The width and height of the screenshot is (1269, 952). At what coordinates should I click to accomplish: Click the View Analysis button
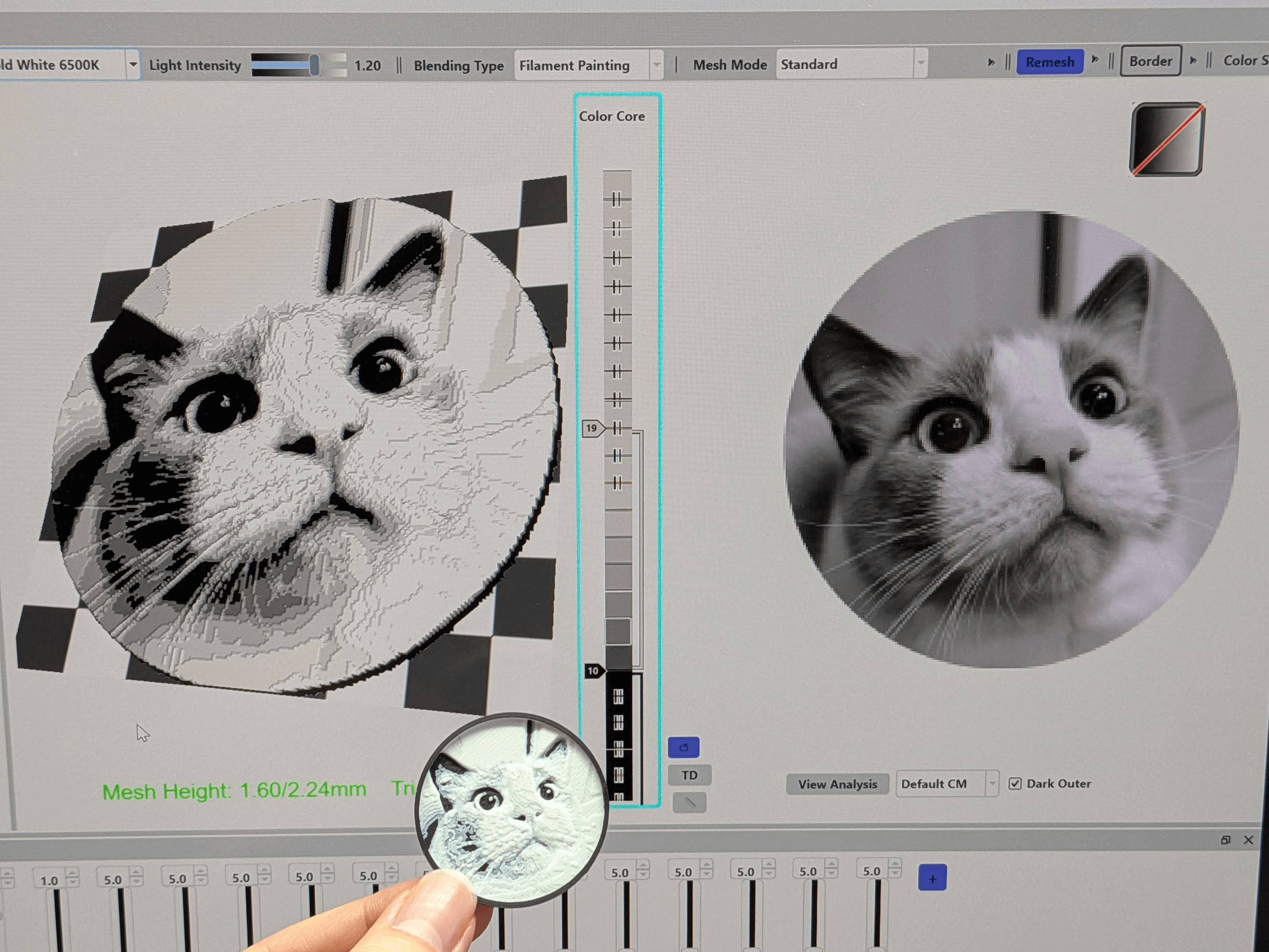[837, 784]
